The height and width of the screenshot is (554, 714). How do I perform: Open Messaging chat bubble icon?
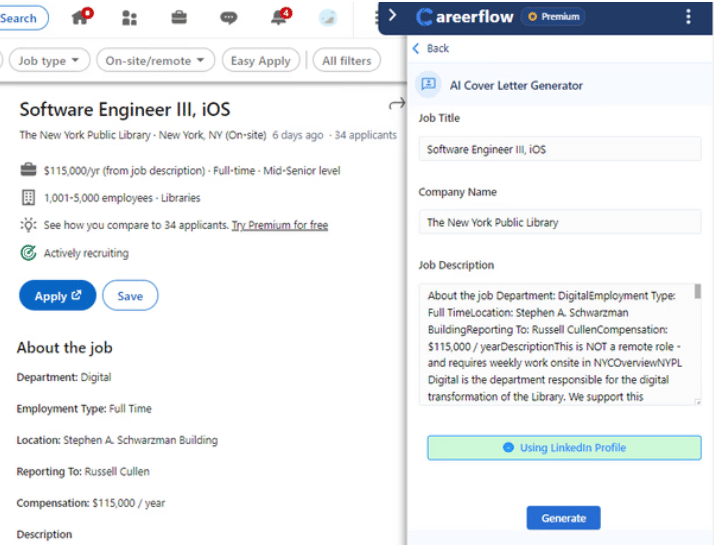pyautogui.click(x=229, y=18)
